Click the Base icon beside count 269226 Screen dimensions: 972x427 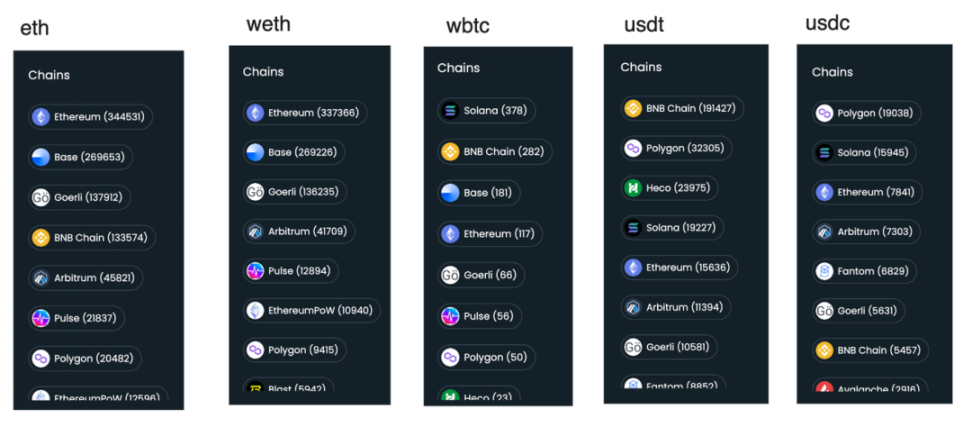pos(256,152)
